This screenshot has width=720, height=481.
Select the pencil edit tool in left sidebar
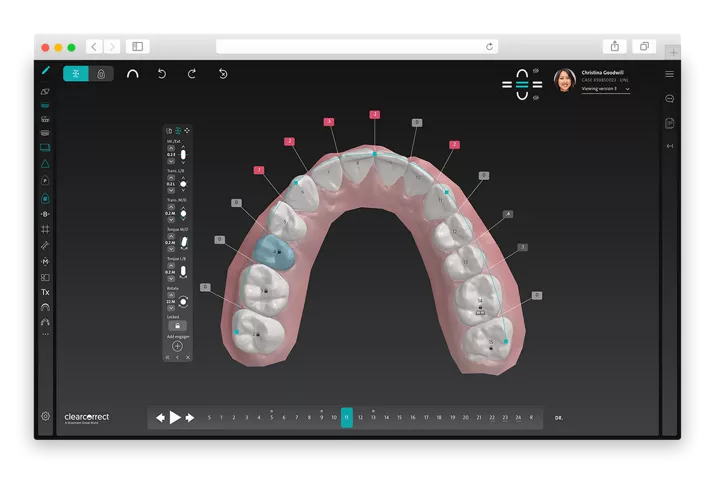click(x=45, y=72)
